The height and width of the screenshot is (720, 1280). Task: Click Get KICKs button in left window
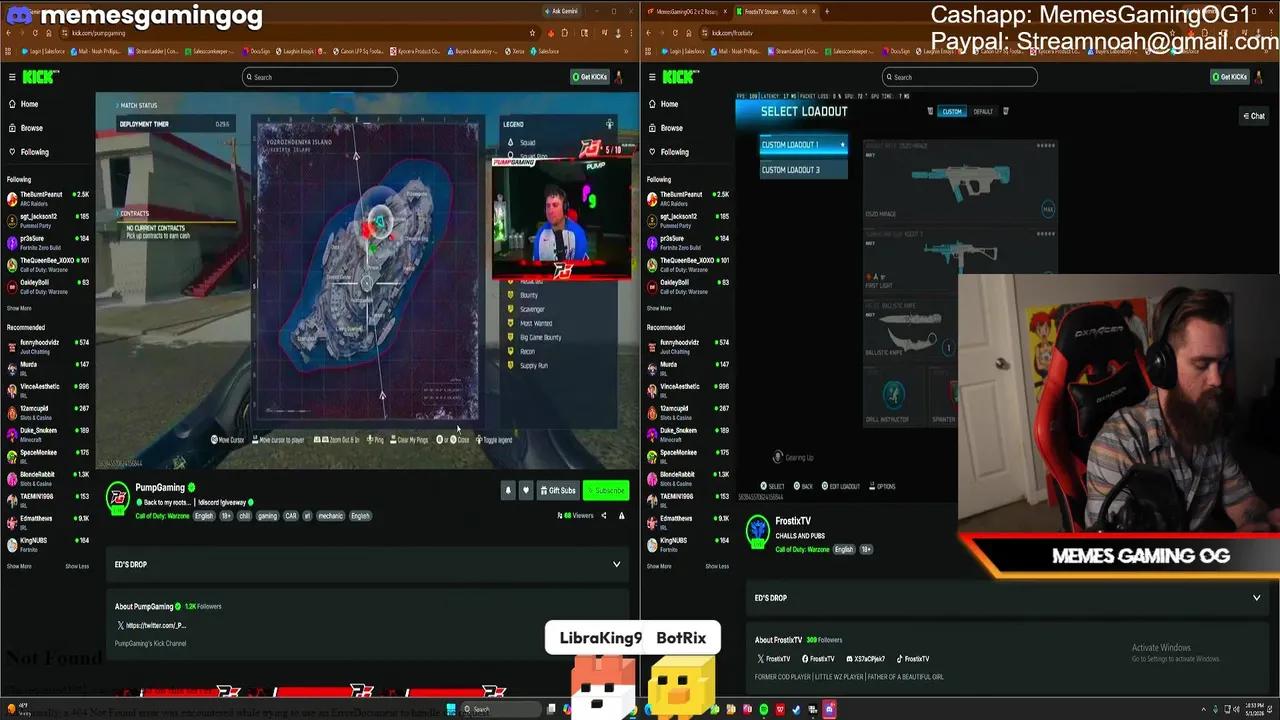pos(589,77)
